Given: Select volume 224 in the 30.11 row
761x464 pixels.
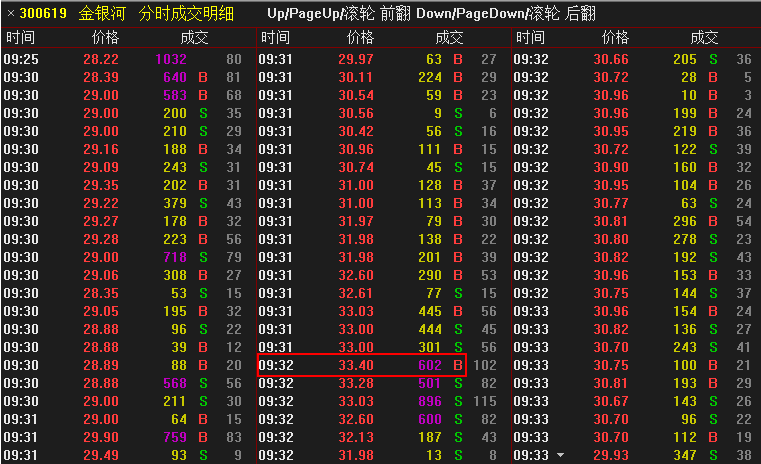Looking at the screenshot, I should pyautogui.click(x=430, y=77).
